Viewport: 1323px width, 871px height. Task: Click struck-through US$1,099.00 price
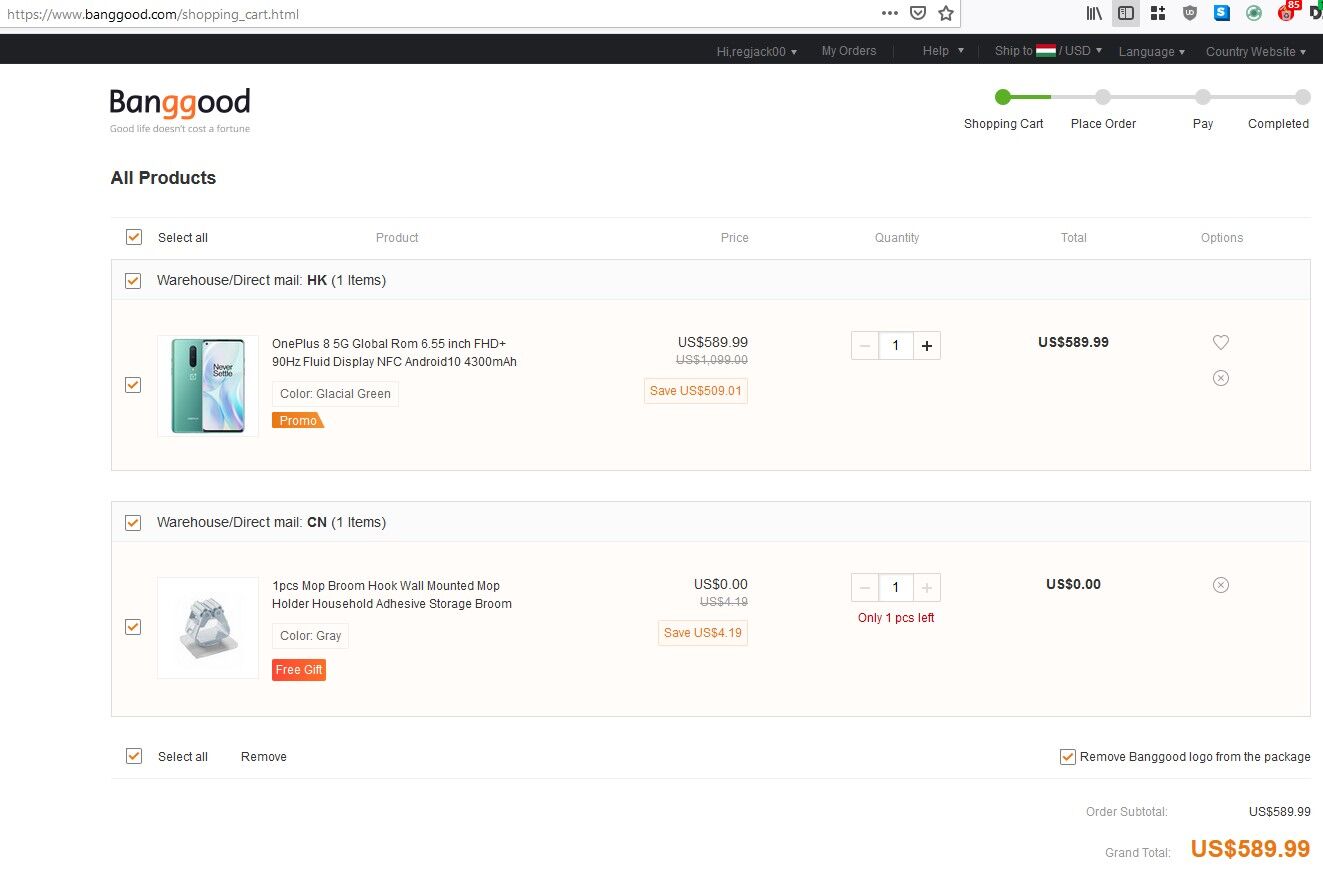click(712, 360)
